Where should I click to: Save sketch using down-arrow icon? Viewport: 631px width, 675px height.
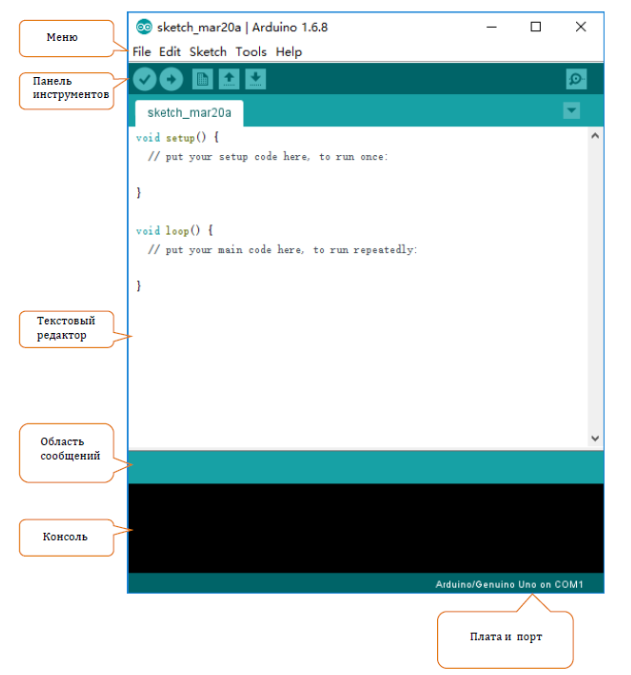click(x=256, y=79)
